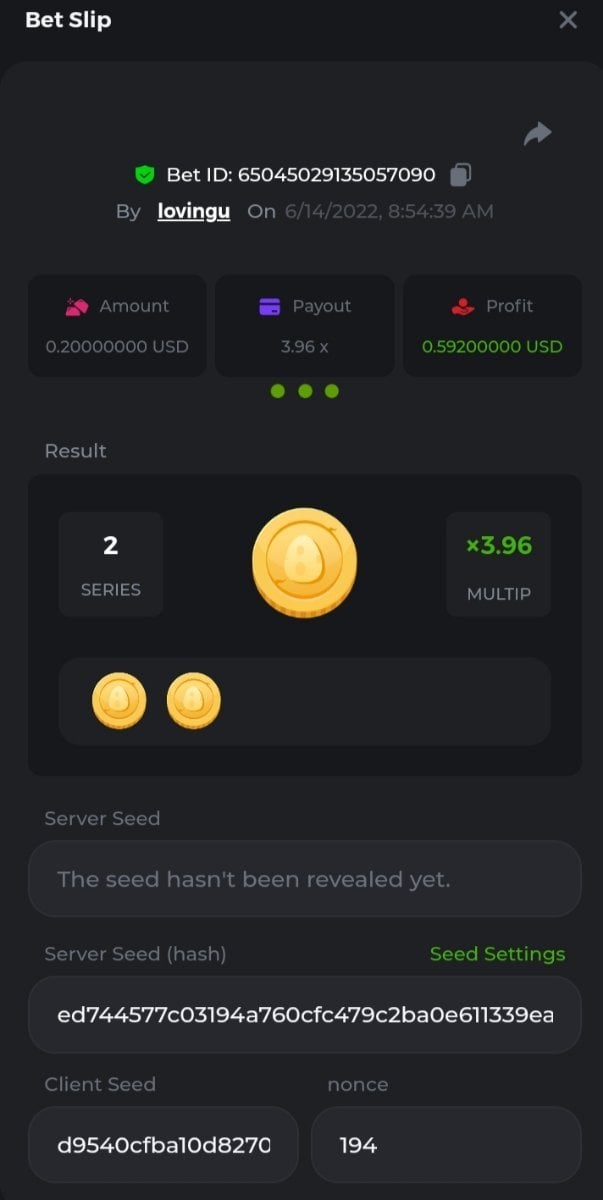The width and height of the screenshot is (603, 1200).
Task: Click the Amount card icon
Action: coord(76,307)
